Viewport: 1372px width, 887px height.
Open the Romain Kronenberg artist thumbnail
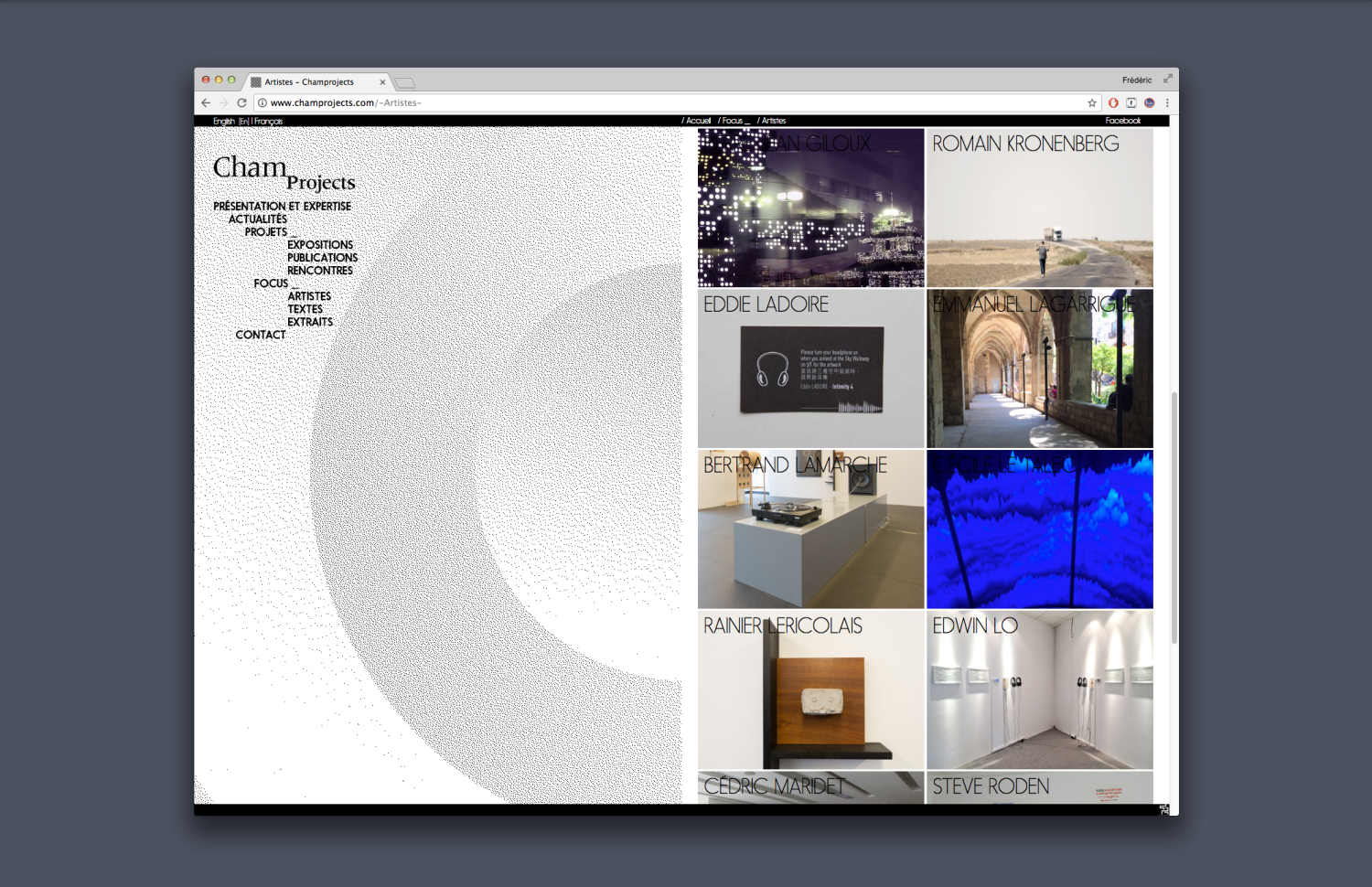[x=1040, y=208]
